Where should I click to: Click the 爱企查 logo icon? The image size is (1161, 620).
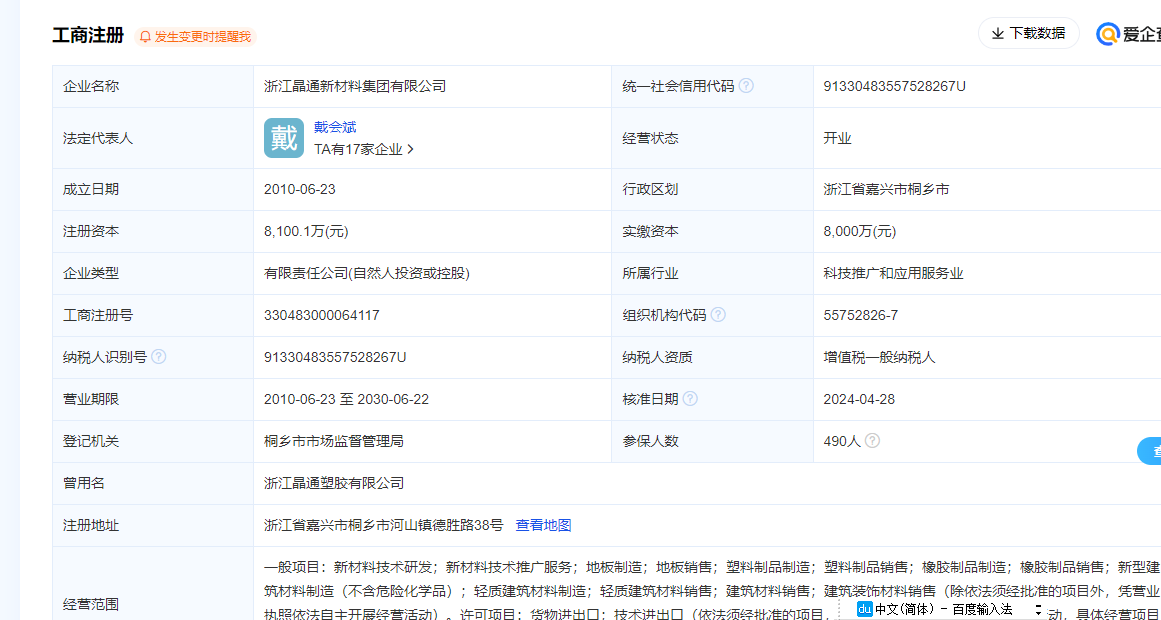1108,34
